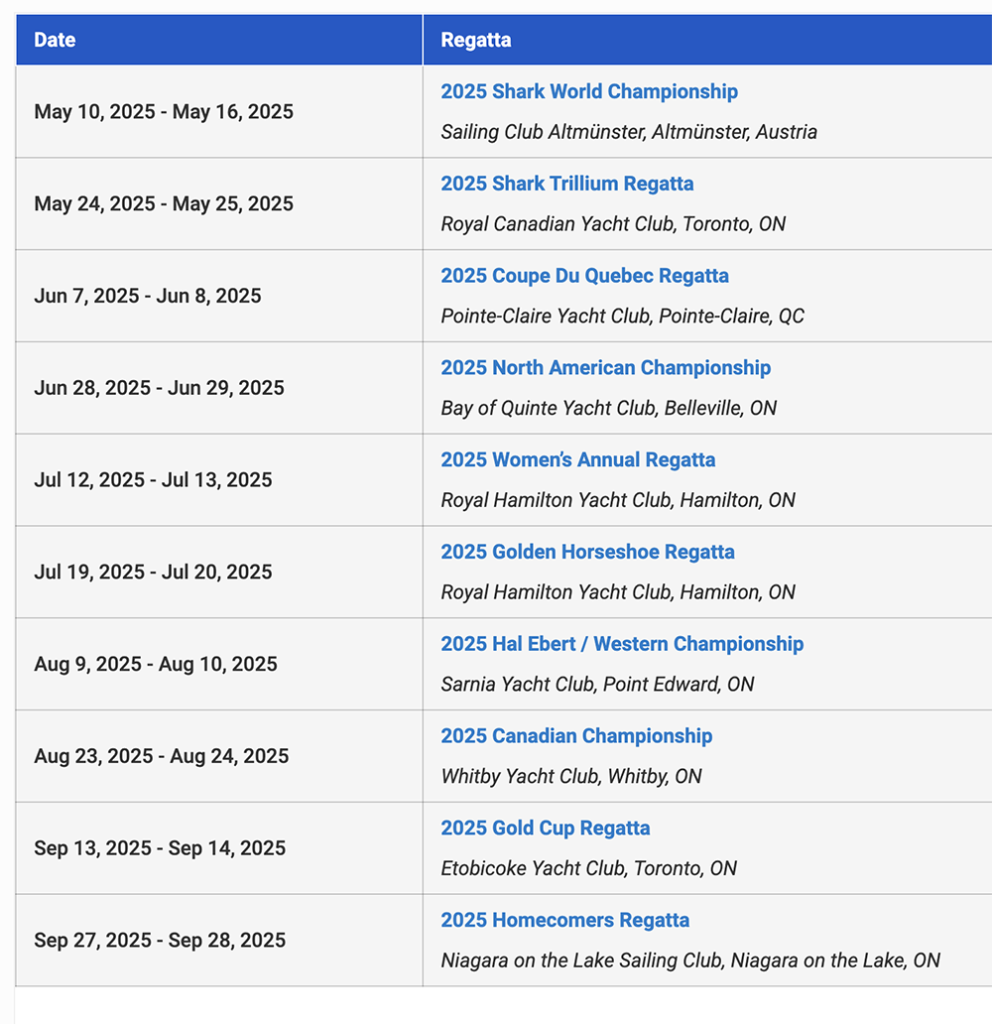
Task: Open the 2025 Hal Ebert / Western Championship link
Action: [x=622, y=644]
